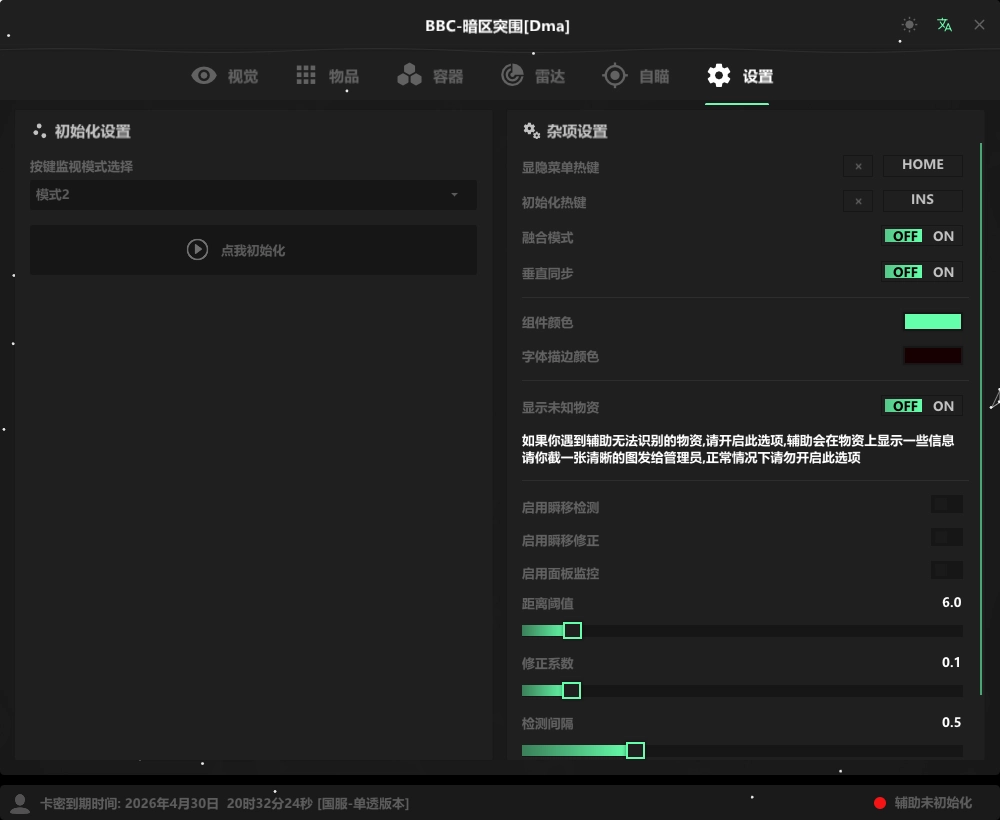Click the user icon in status bar

coord(20,803)
